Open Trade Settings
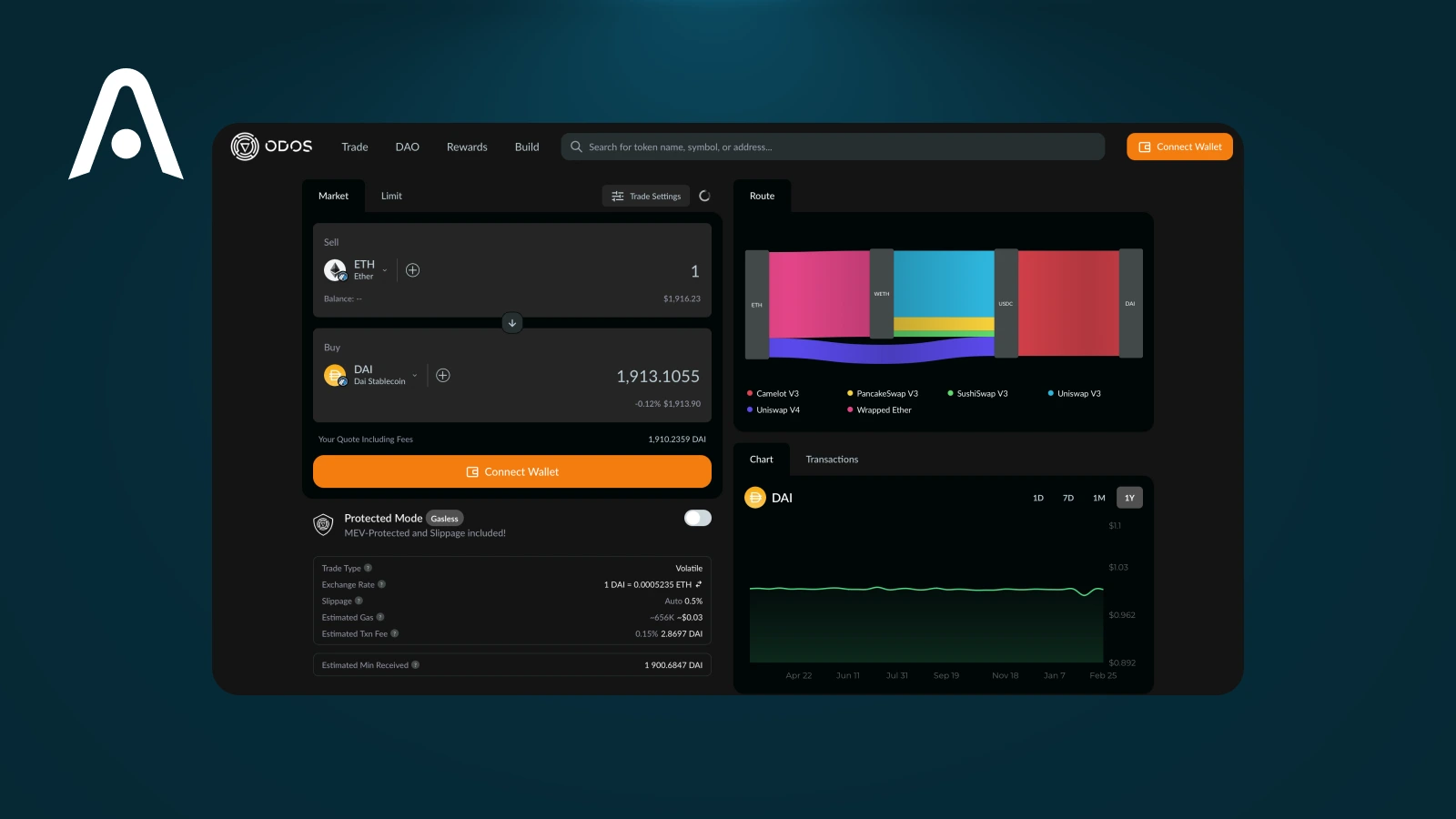 click(x=646, y=196)
